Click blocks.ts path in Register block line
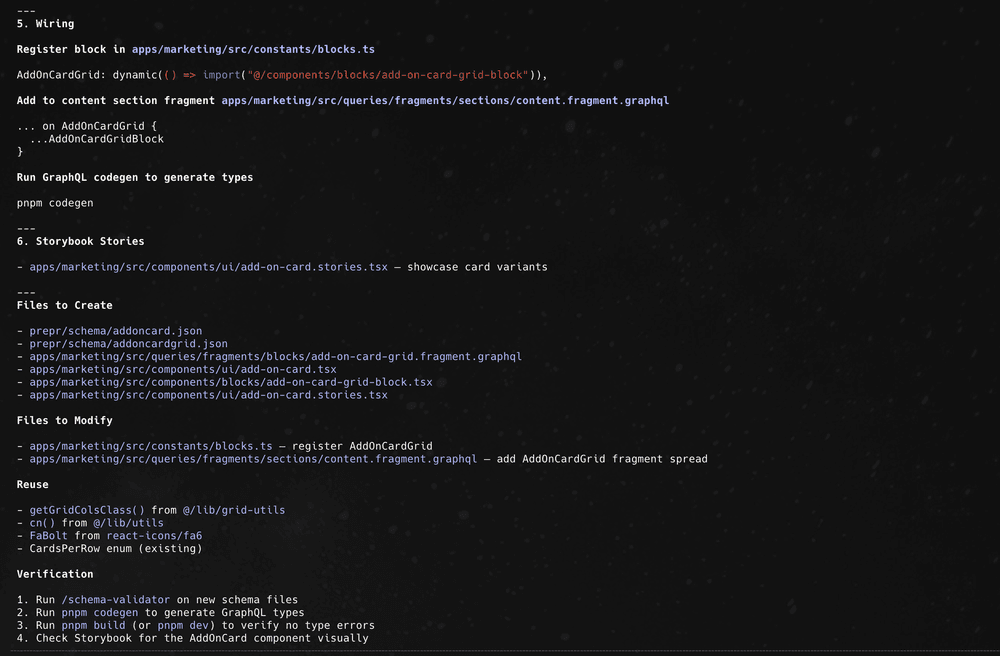Image resolution: width=1000 pixels, height=656 pixels. tap(253, 49)
